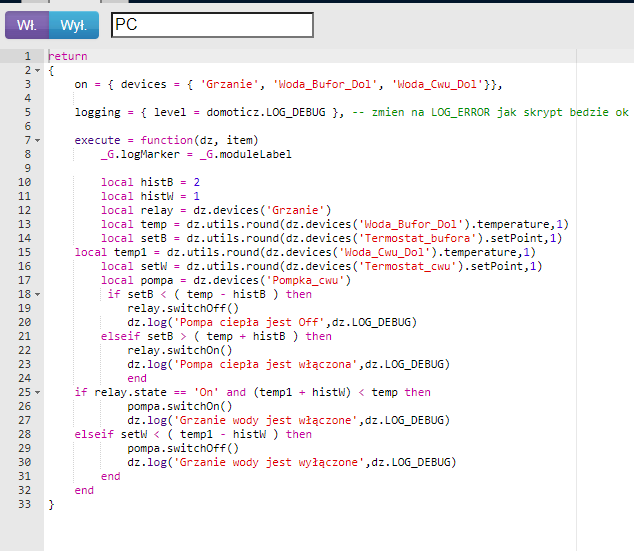Screen dimensions: 634x551
Task: Click the 'end' keyword on line 32
Action: coord(84,490)
